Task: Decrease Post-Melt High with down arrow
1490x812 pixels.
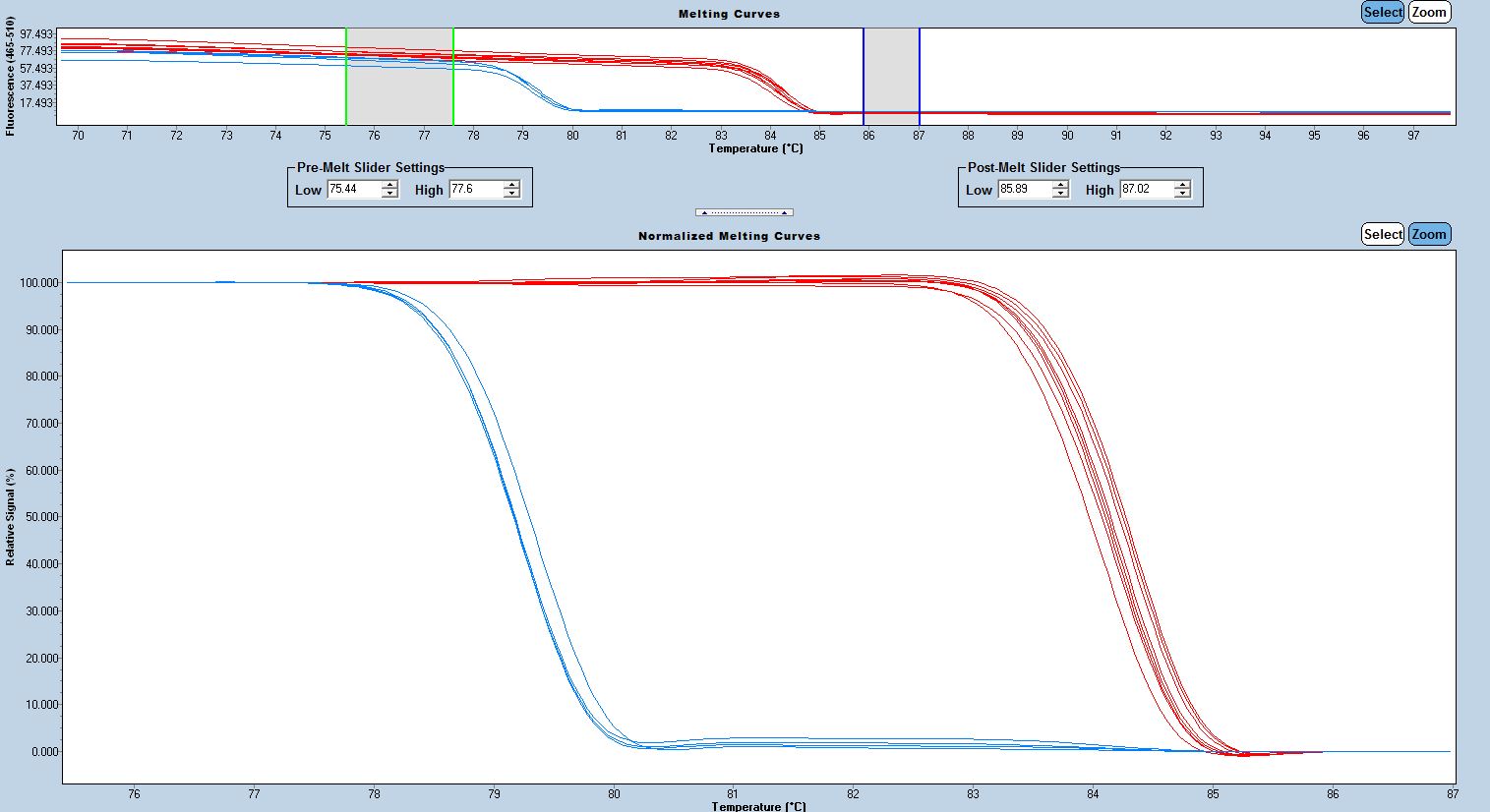Action: 1182,194
